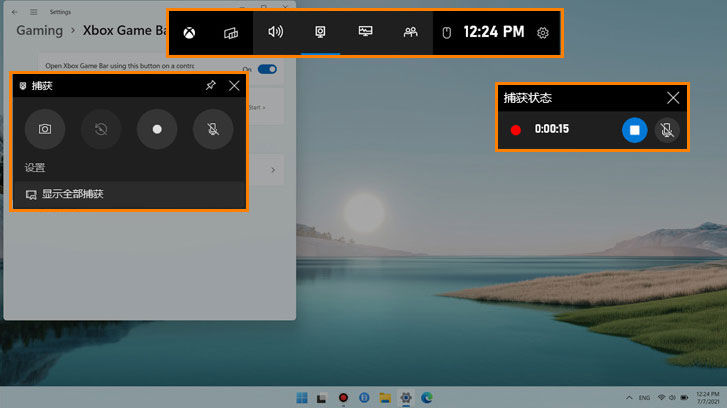Click the red recording indicator dot
The image size is (727, 408).
(516, 130)
